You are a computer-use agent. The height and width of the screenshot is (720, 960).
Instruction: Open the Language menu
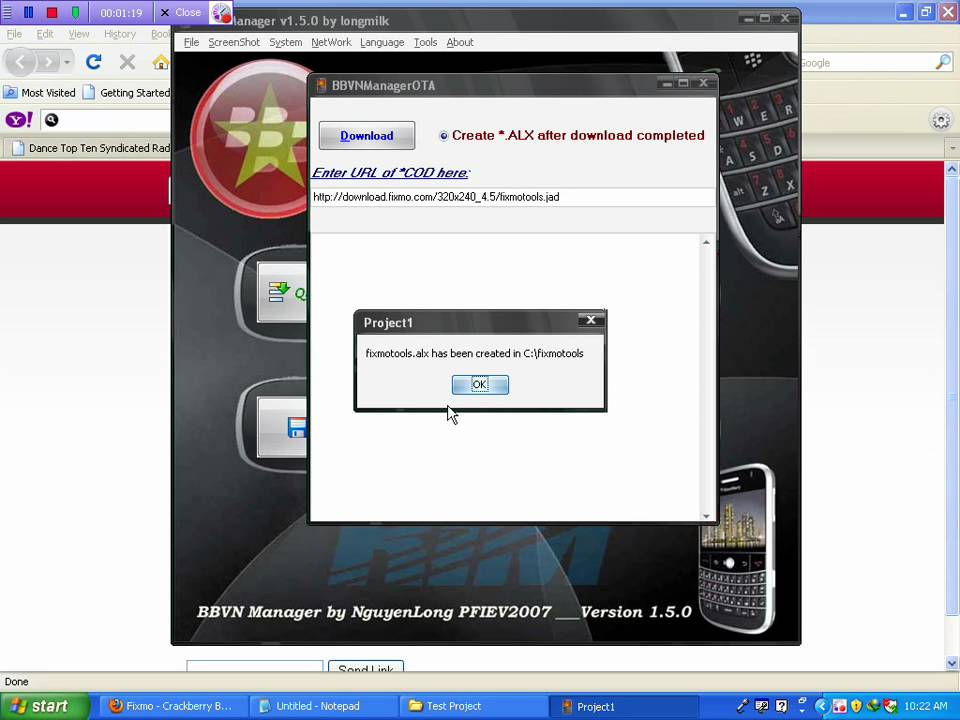point(382,42)
